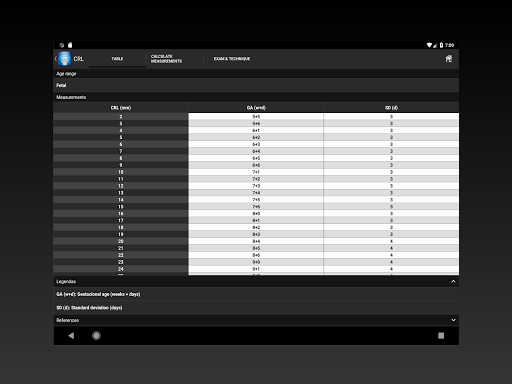Tap the battery status icon
Screen dimensions: 512x384
(441, 45)
